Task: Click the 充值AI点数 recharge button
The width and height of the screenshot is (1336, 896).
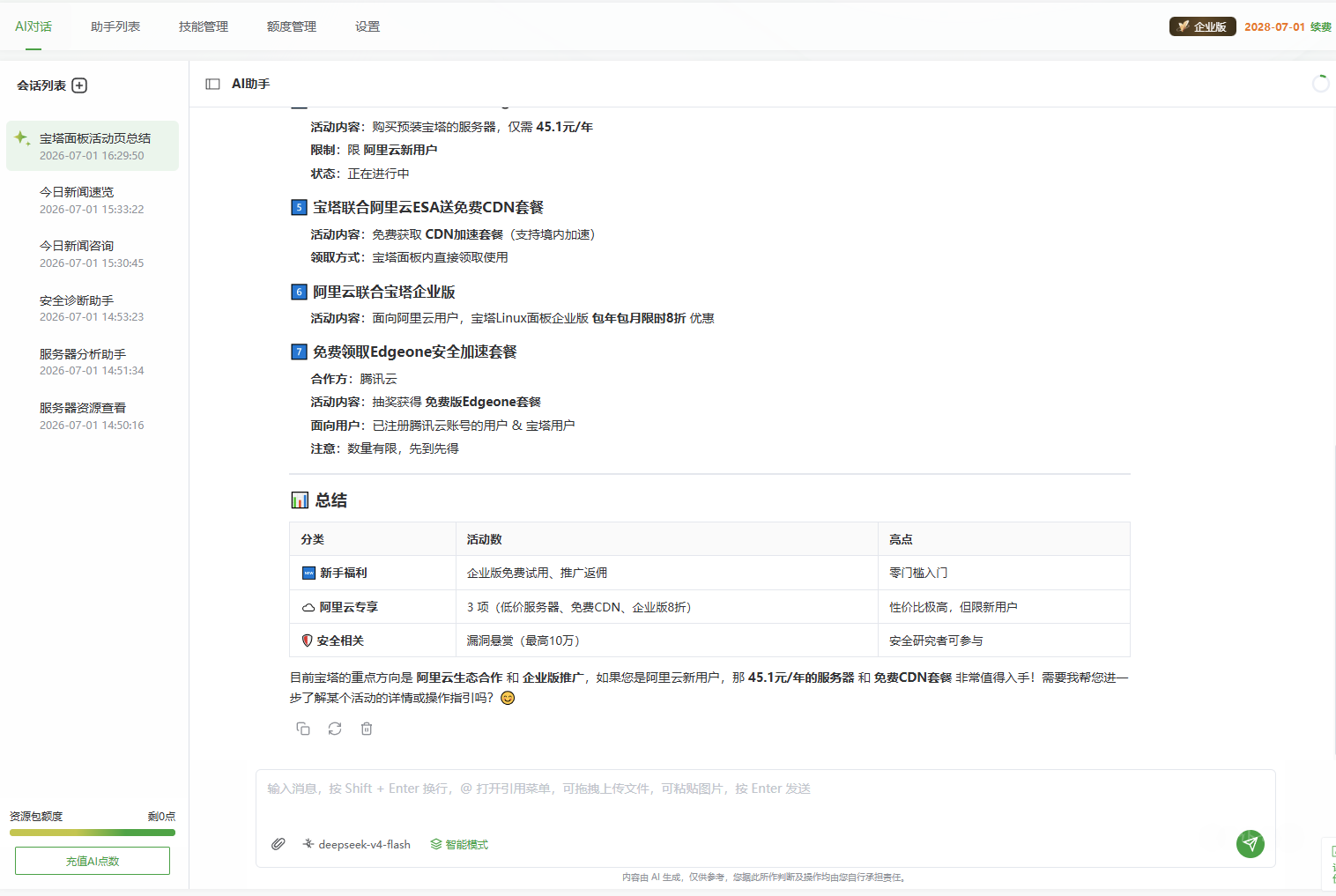Action: pyautogui.click(x=93, y=861)
